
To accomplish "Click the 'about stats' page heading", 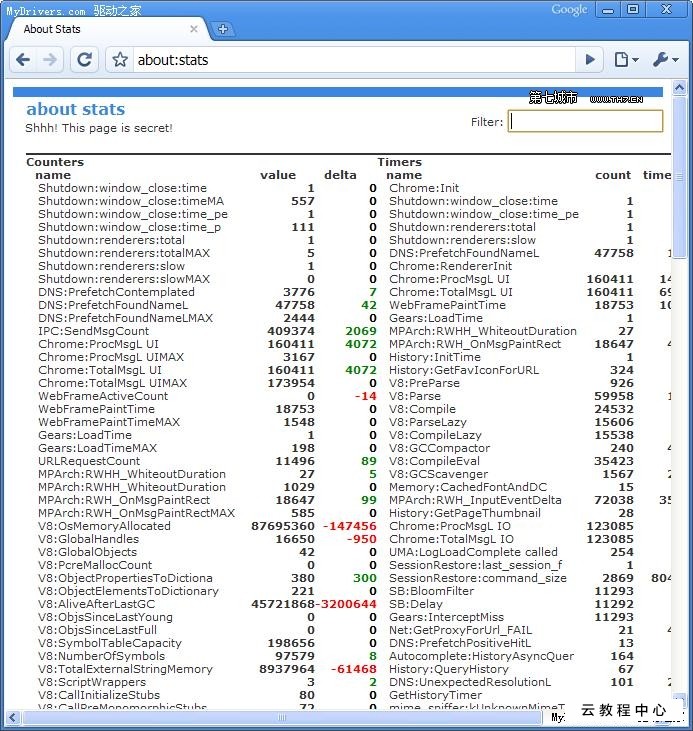I will pyautogui.click(x=76, y=109).
